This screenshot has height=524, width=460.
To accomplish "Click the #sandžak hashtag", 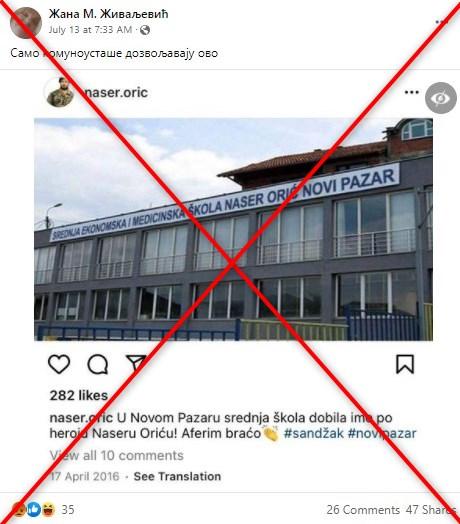I will [x=313, y=433].
